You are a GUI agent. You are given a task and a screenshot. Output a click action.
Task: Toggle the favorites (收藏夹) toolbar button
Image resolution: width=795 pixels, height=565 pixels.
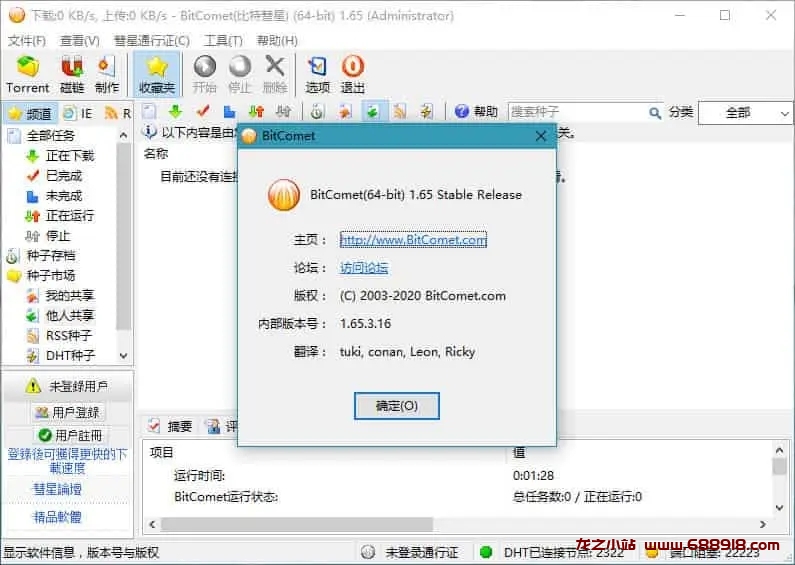click(x=157, y=74)
